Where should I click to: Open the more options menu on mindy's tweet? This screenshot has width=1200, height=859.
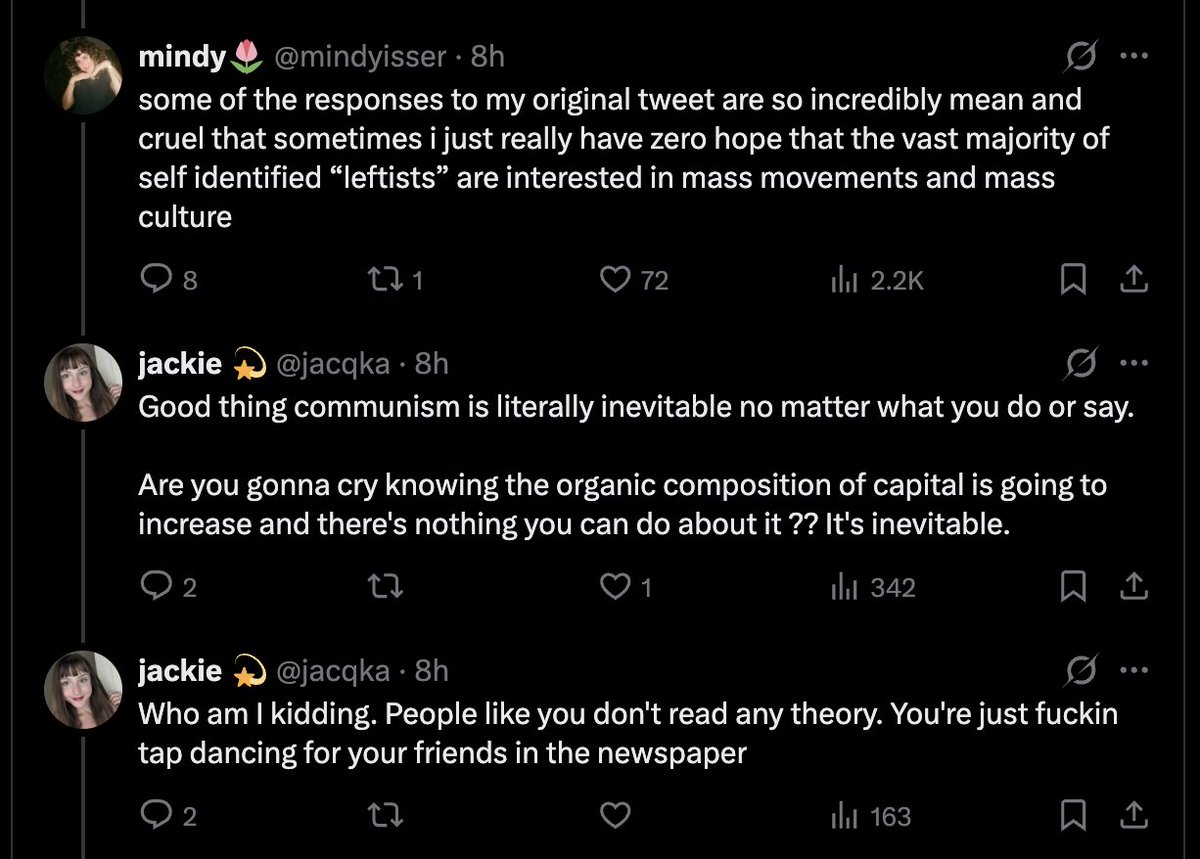click(1132, 57)
